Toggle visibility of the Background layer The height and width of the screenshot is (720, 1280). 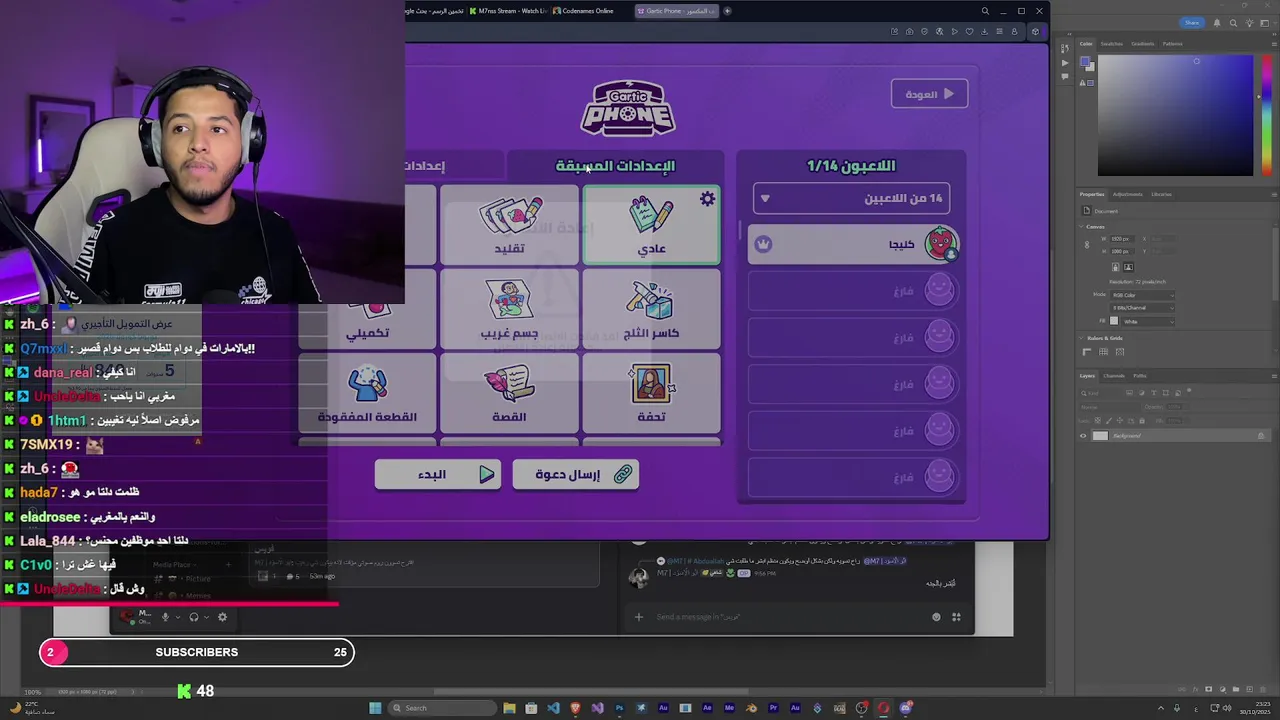point(1082,436)
